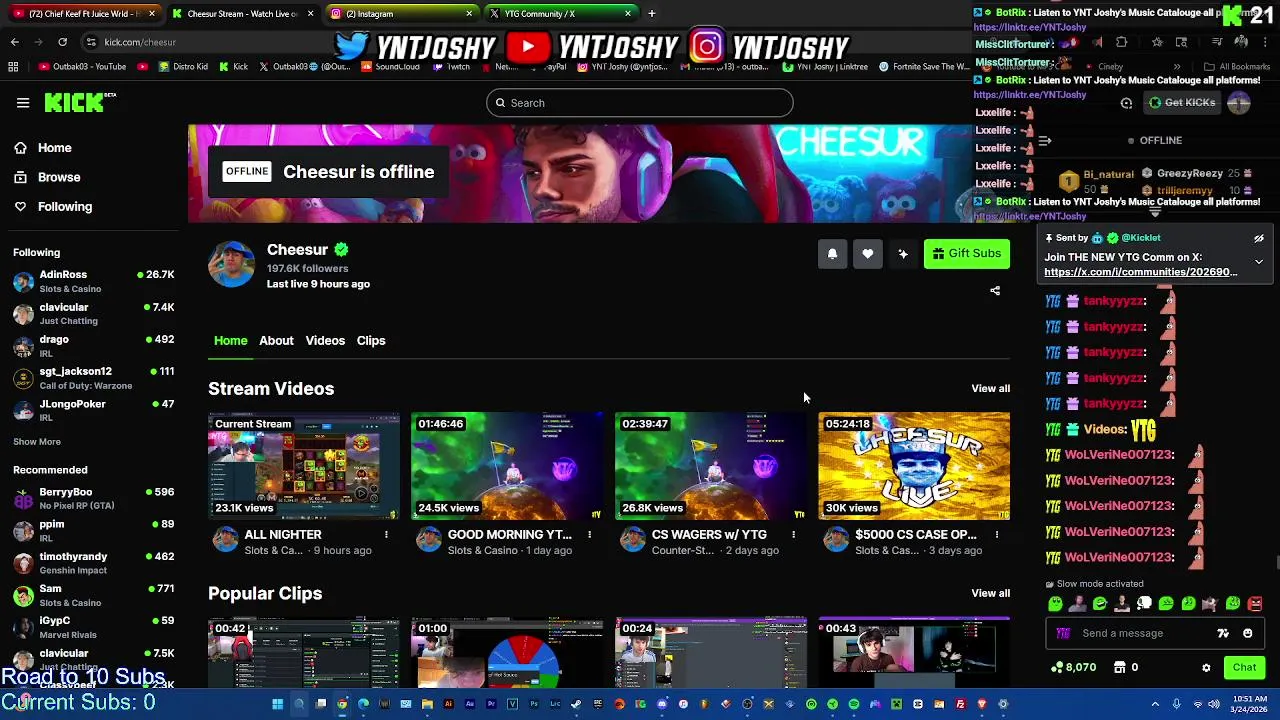The height and width of the screenshot is (720, 1280).
Task: Go back in browser history
Action: tap(14, 42)
